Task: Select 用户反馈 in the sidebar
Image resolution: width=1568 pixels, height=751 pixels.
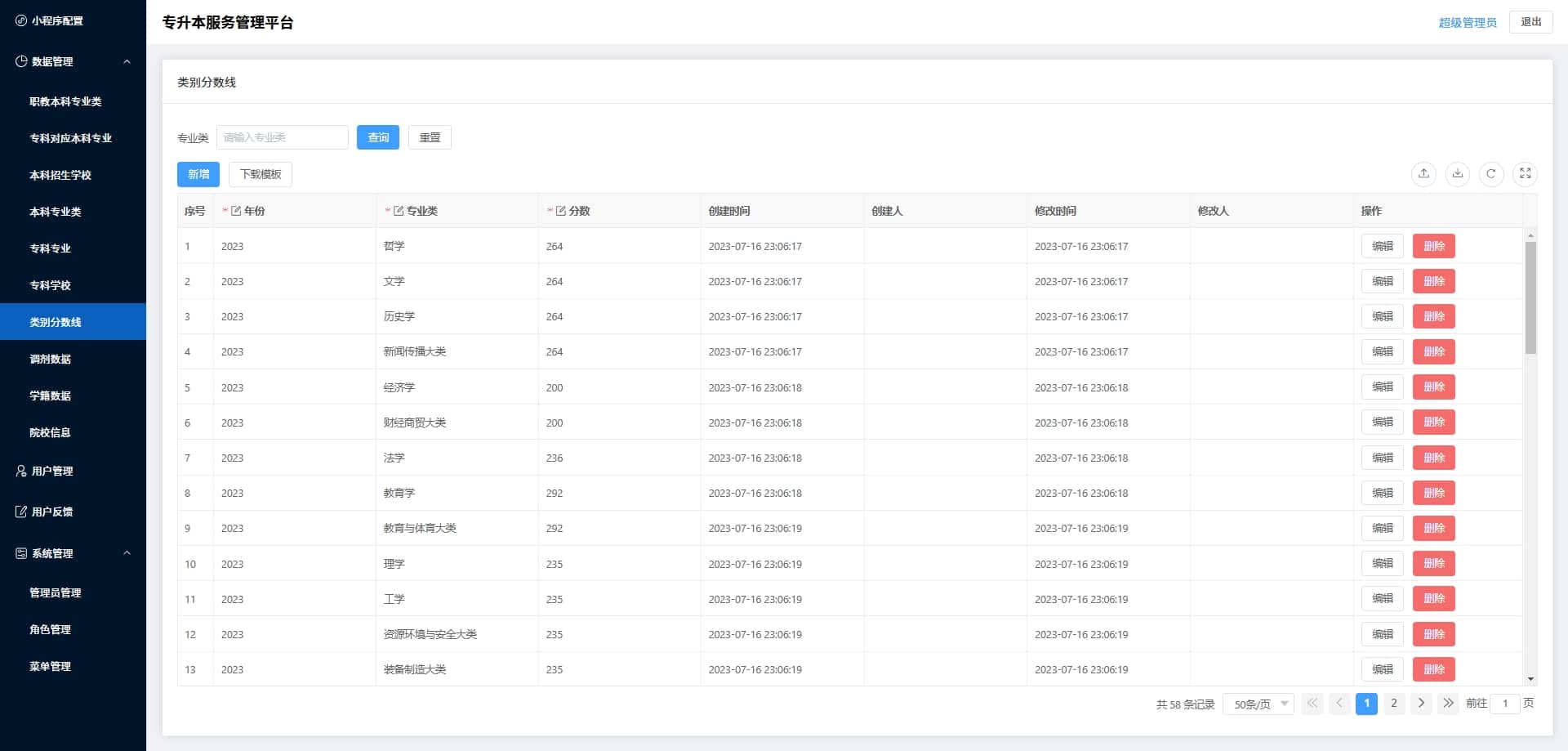Action: [x=52, y=512]
